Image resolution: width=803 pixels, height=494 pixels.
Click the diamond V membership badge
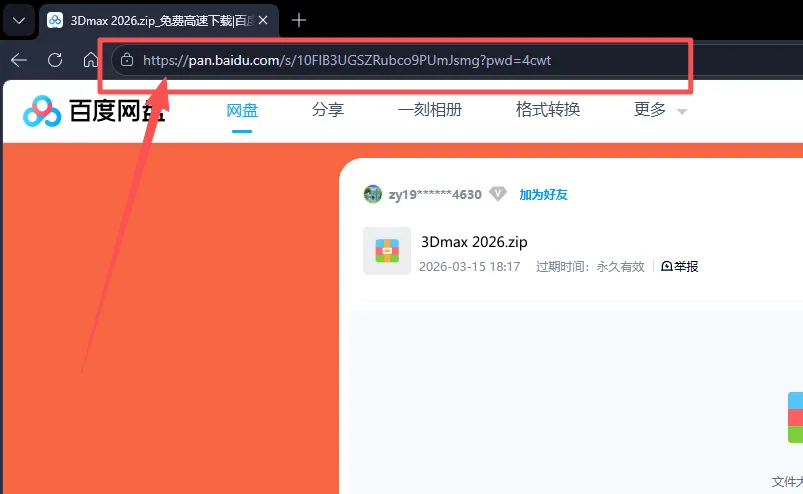coord(498,194)
